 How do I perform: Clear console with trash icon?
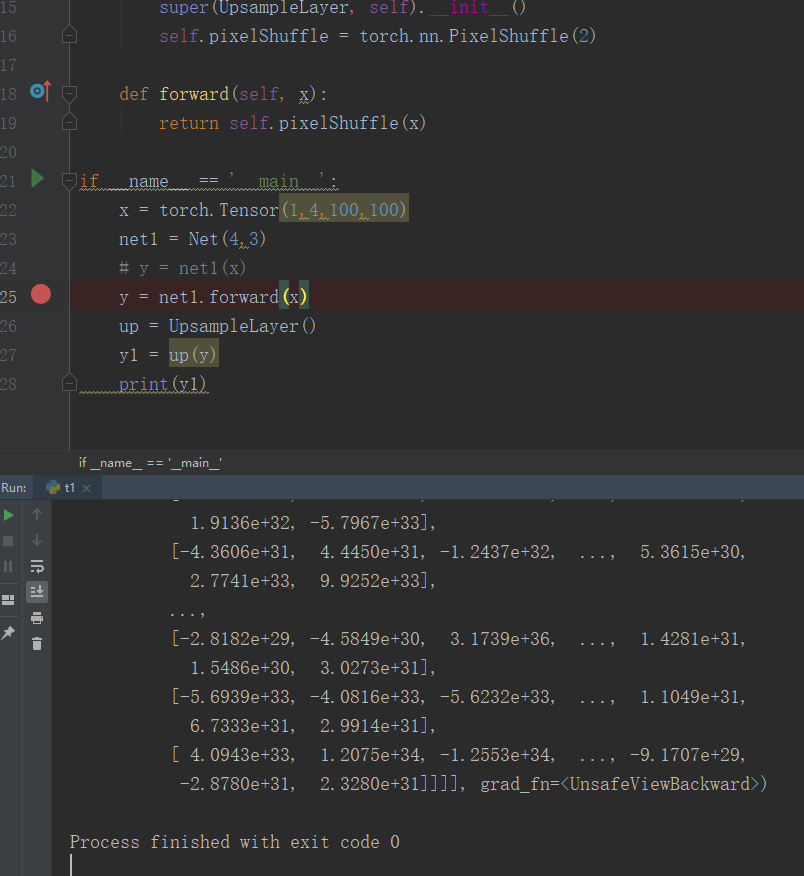tap(37, 644)
